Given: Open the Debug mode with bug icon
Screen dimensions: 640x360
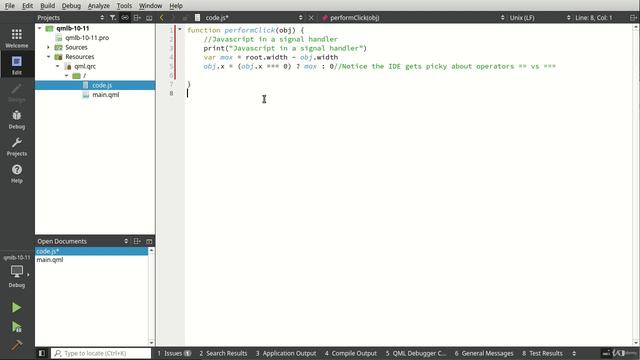Looking at the screenshot, I should (17, 120).
